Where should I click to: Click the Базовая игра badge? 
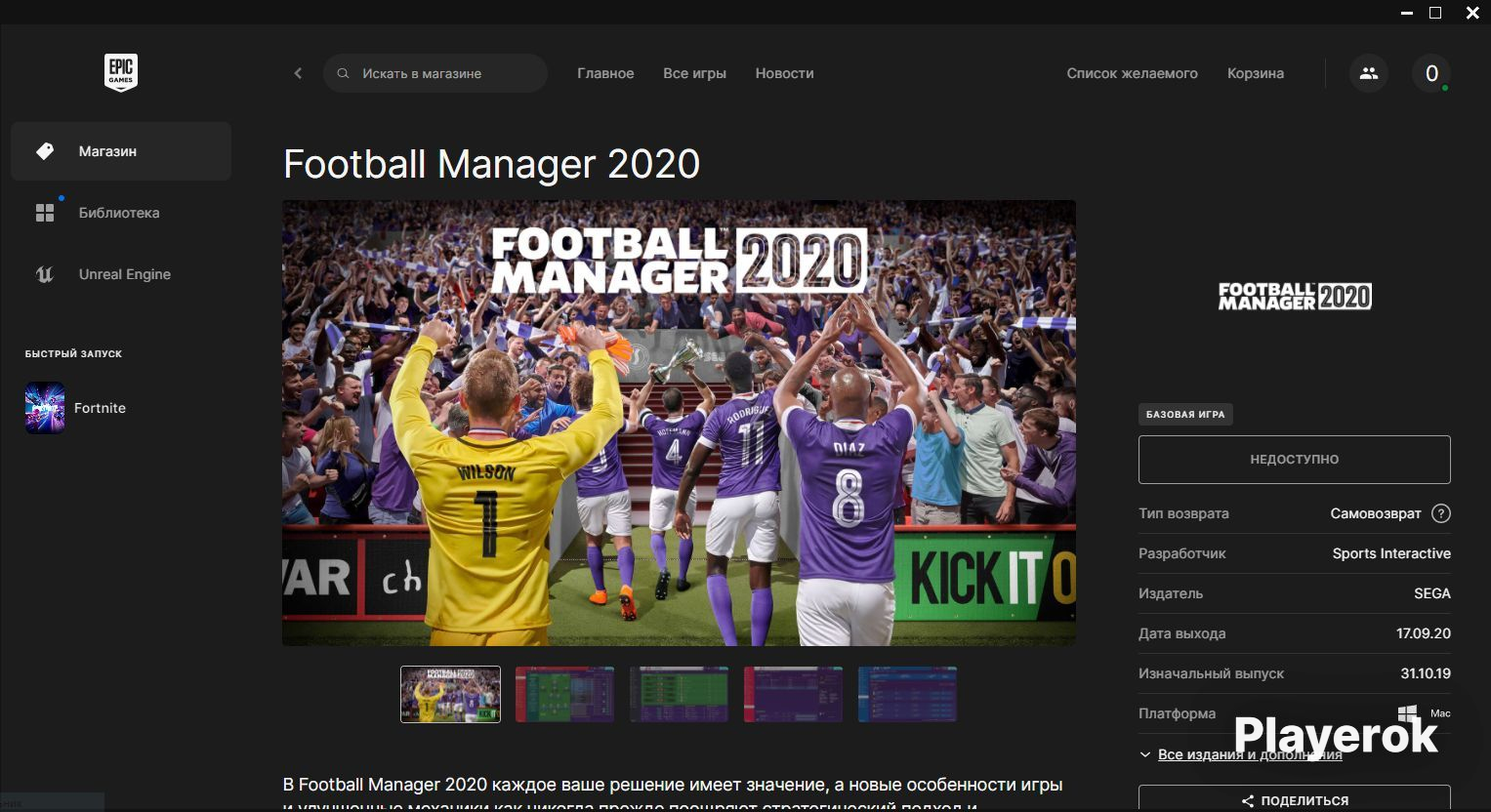click(x=1185, y=415)
